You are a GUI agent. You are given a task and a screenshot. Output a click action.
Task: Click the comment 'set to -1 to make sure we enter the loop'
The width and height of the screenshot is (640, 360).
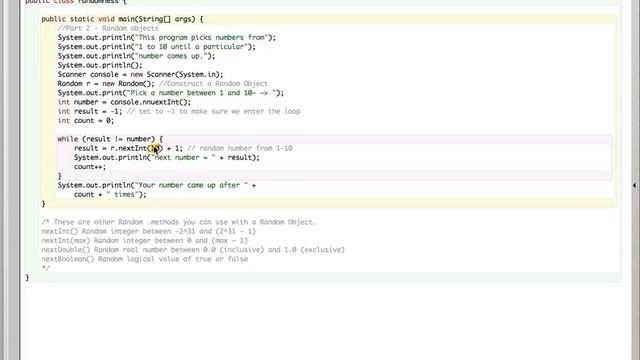(219, 111)
